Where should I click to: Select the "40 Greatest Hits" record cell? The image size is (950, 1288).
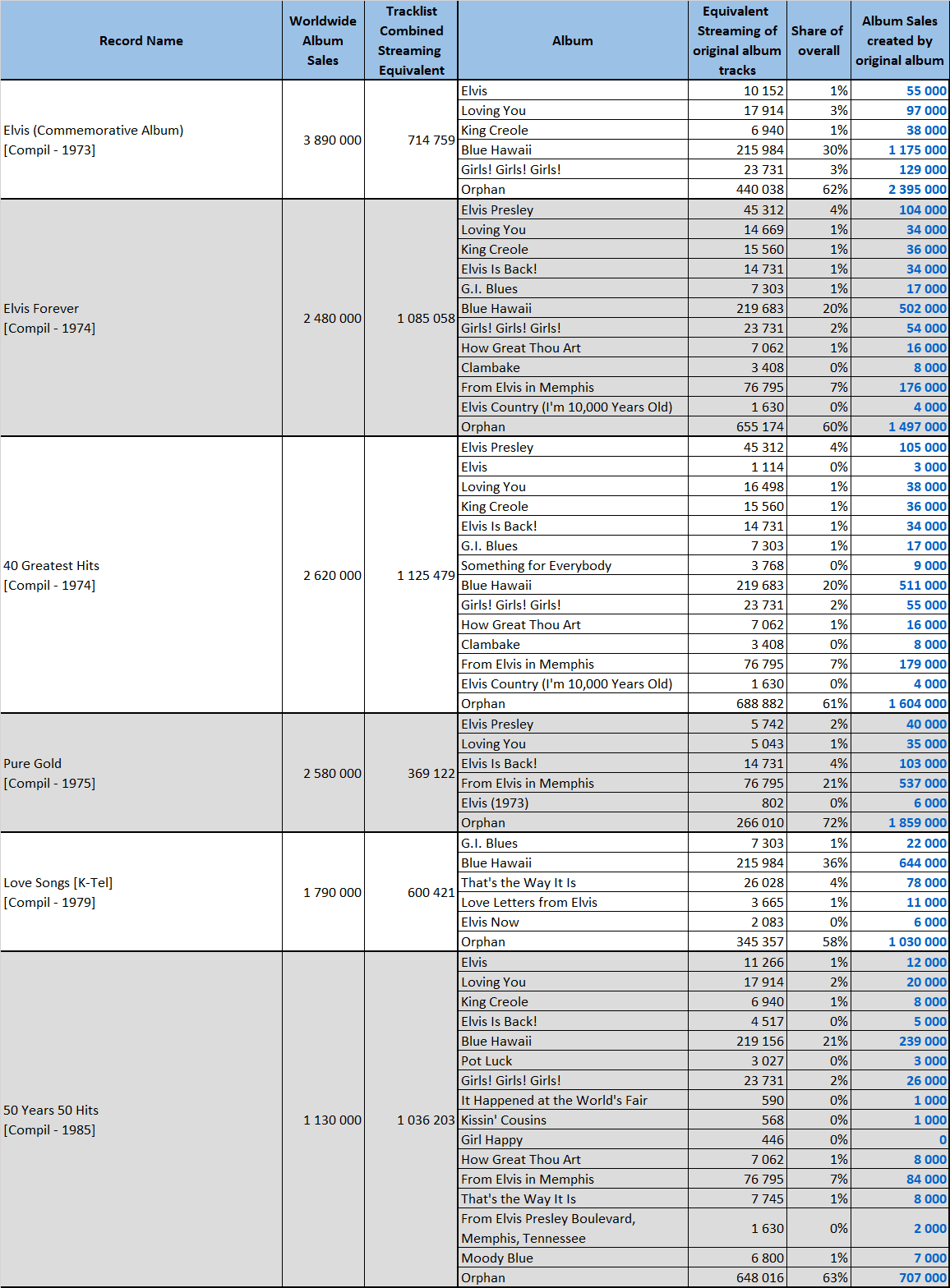[x=141, y=575]
